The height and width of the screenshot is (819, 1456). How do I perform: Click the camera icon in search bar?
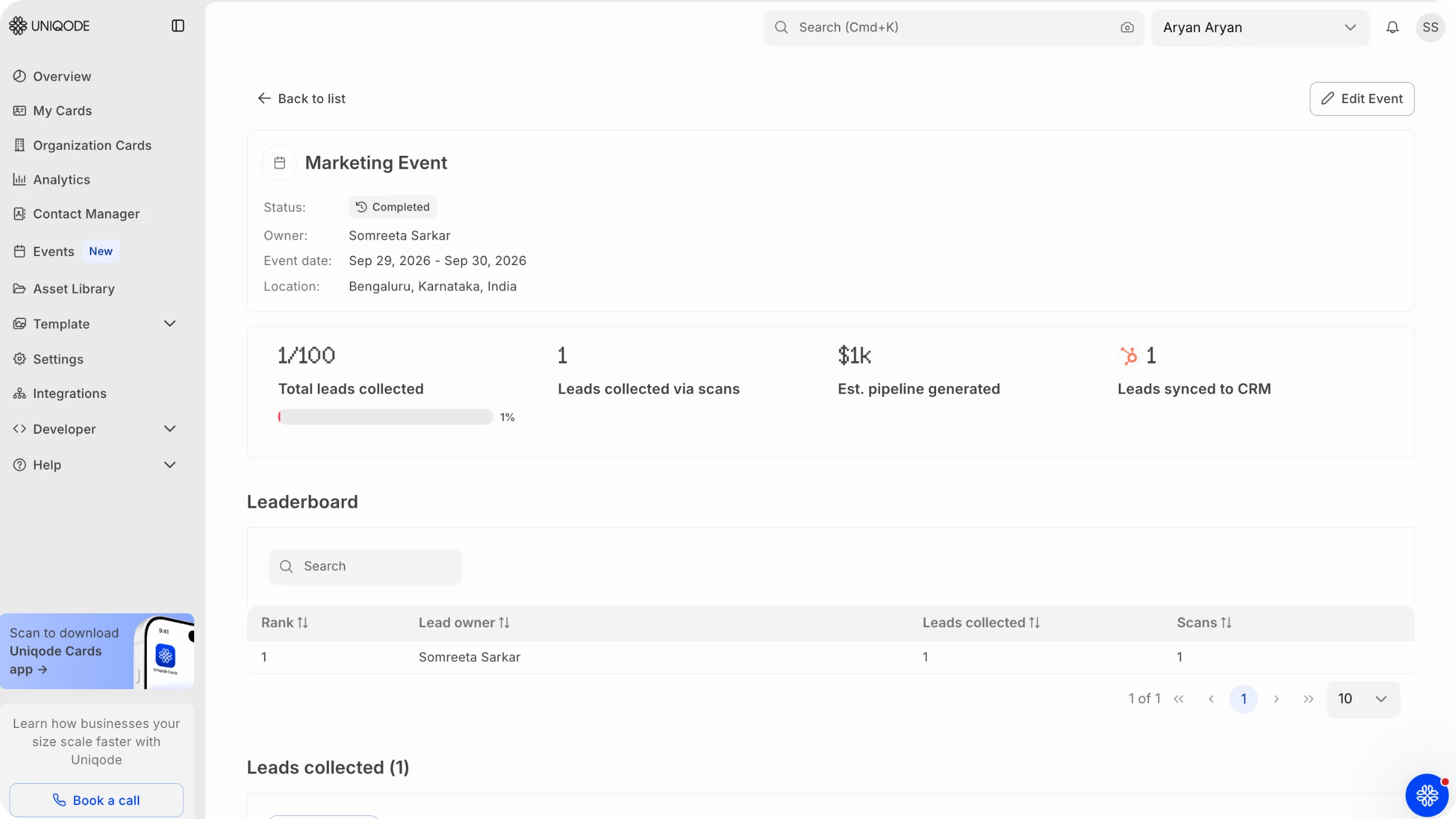[x=1127, y=27]
